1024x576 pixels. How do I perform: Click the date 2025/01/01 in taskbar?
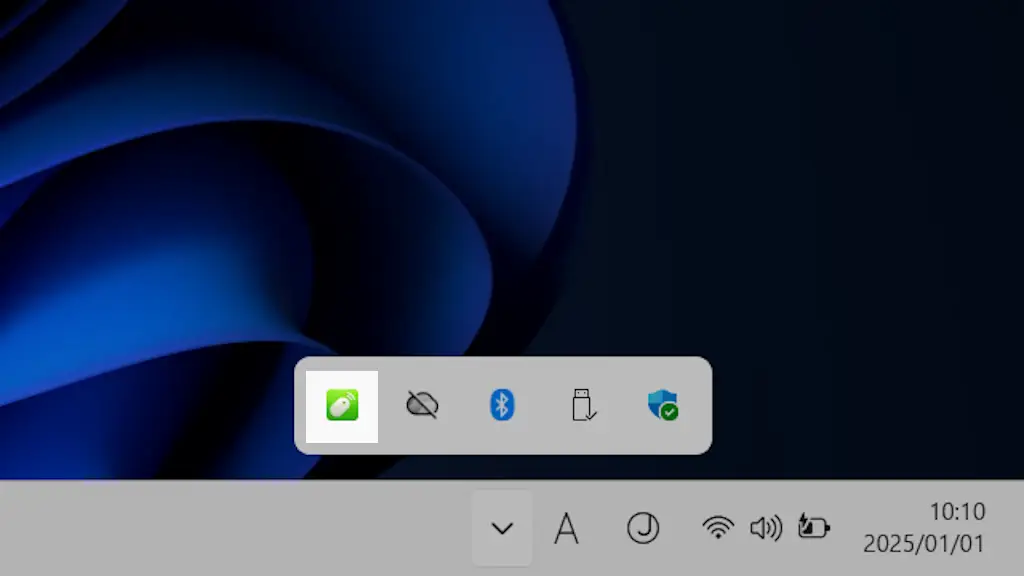924,544
